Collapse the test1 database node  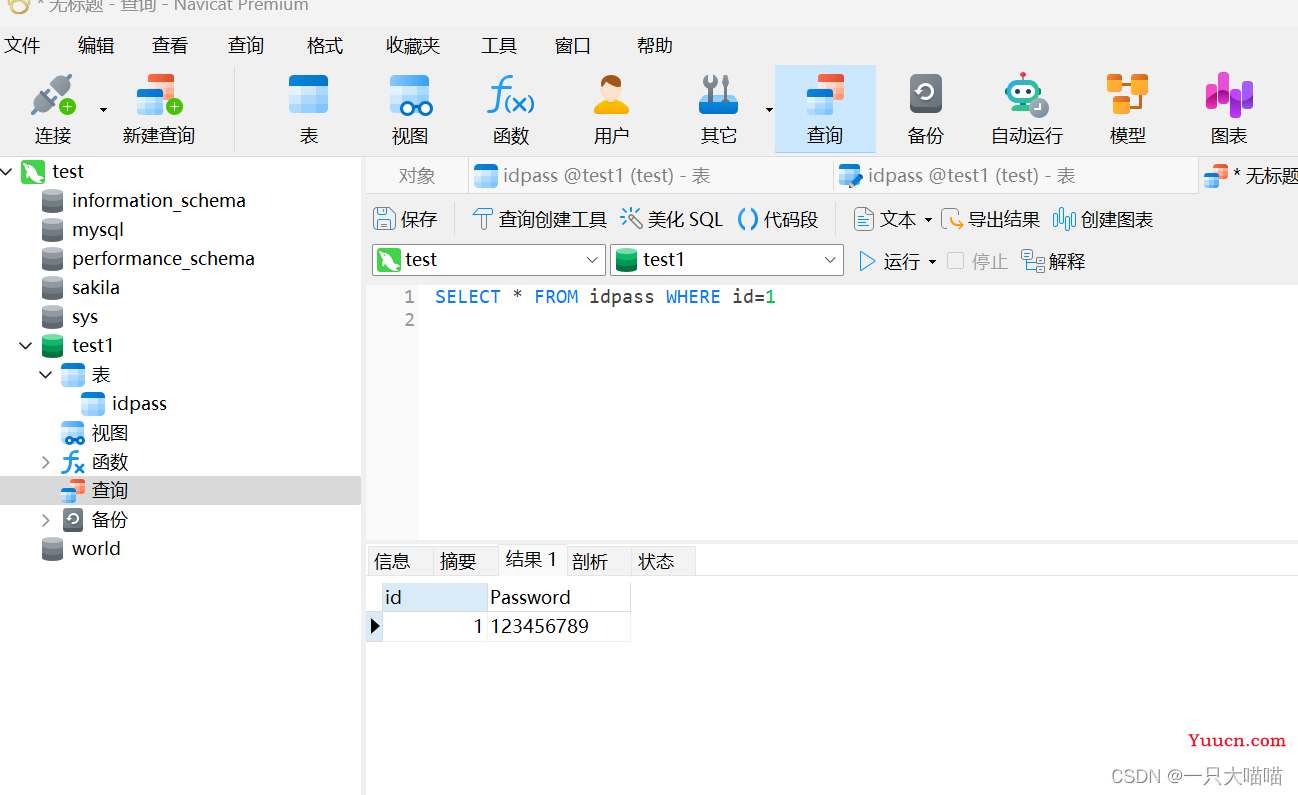[x=26, y=346]
